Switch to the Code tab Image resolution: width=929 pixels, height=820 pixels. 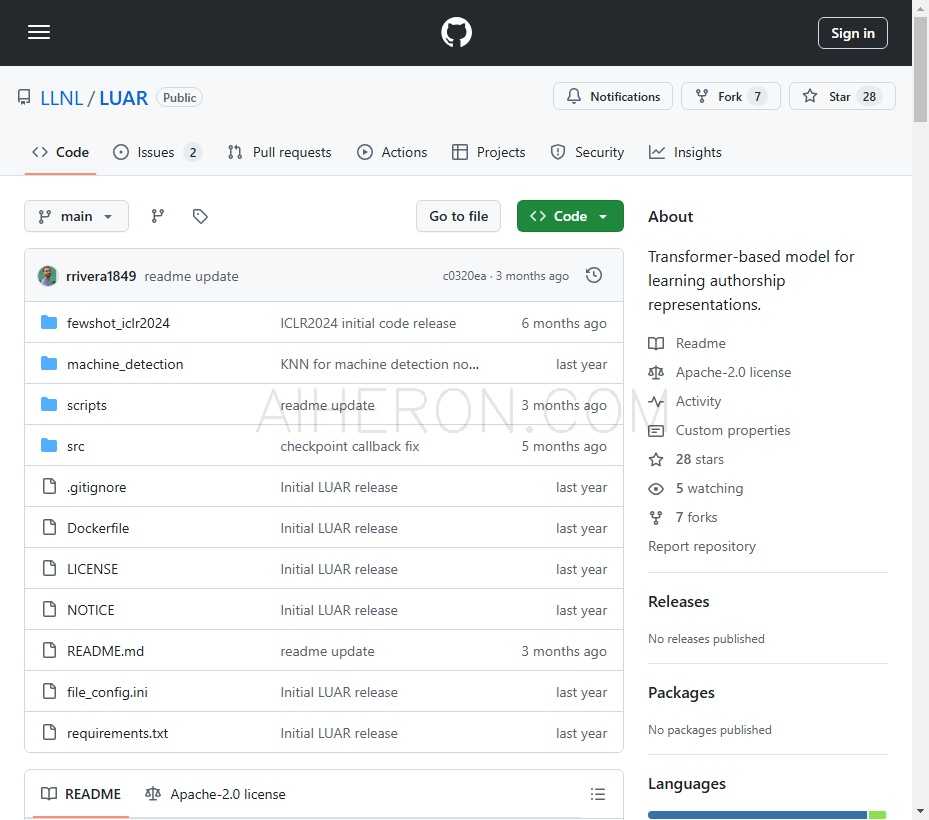tap(60, 152)
